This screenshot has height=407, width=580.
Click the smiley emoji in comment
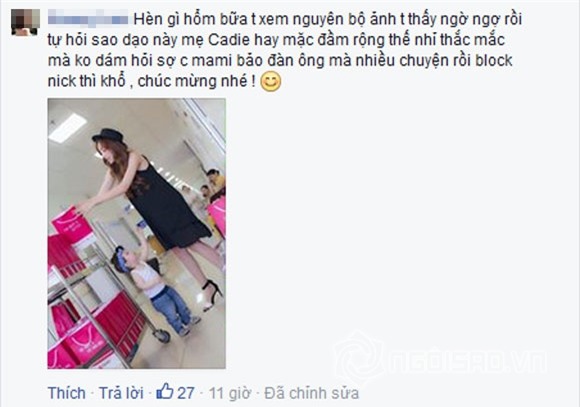[x=271, y=82]
